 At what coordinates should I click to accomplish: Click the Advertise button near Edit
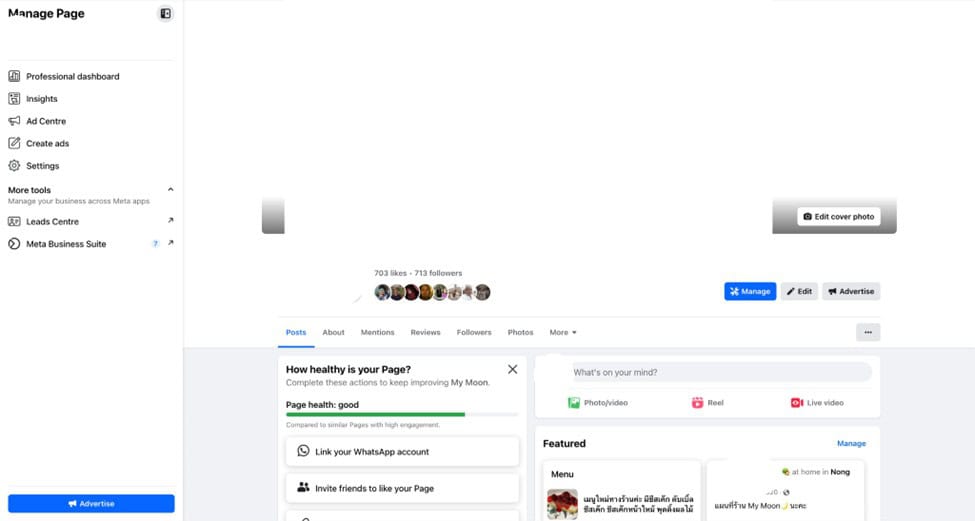[x=851, y=291]
